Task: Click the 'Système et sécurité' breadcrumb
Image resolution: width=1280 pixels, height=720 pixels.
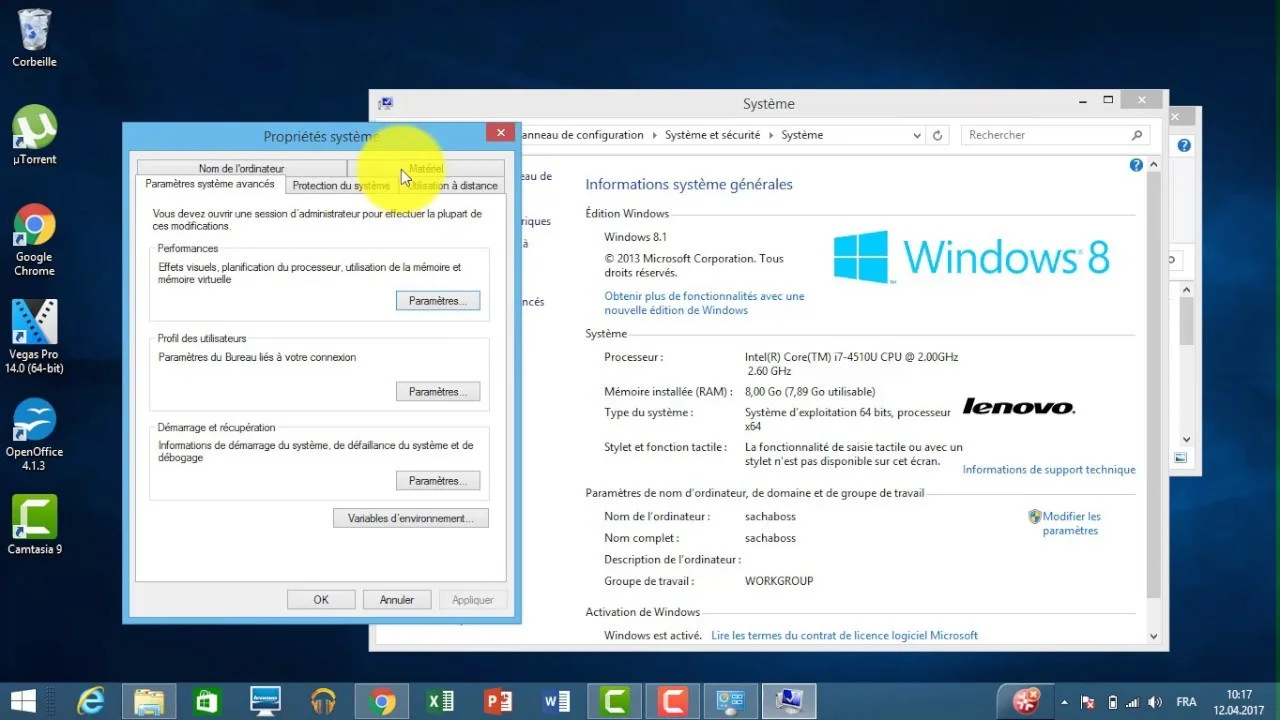Action: (x=712, y=135)
